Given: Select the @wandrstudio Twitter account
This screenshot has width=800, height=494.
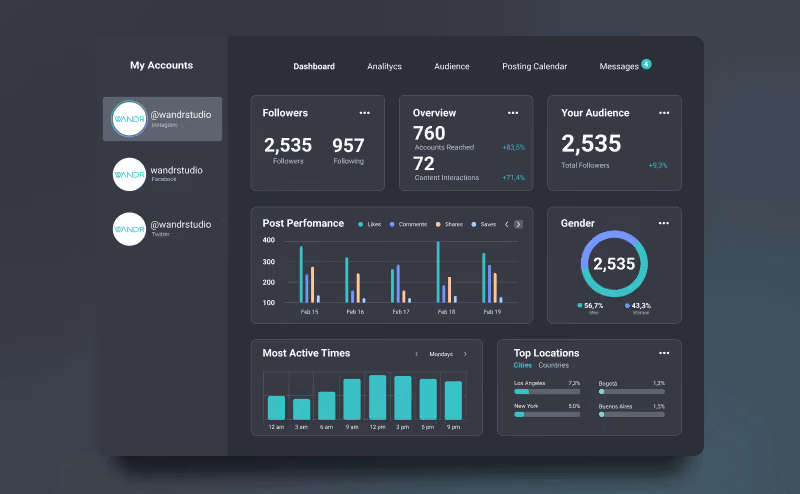Looking at the screenshot, I should (162, 229).
